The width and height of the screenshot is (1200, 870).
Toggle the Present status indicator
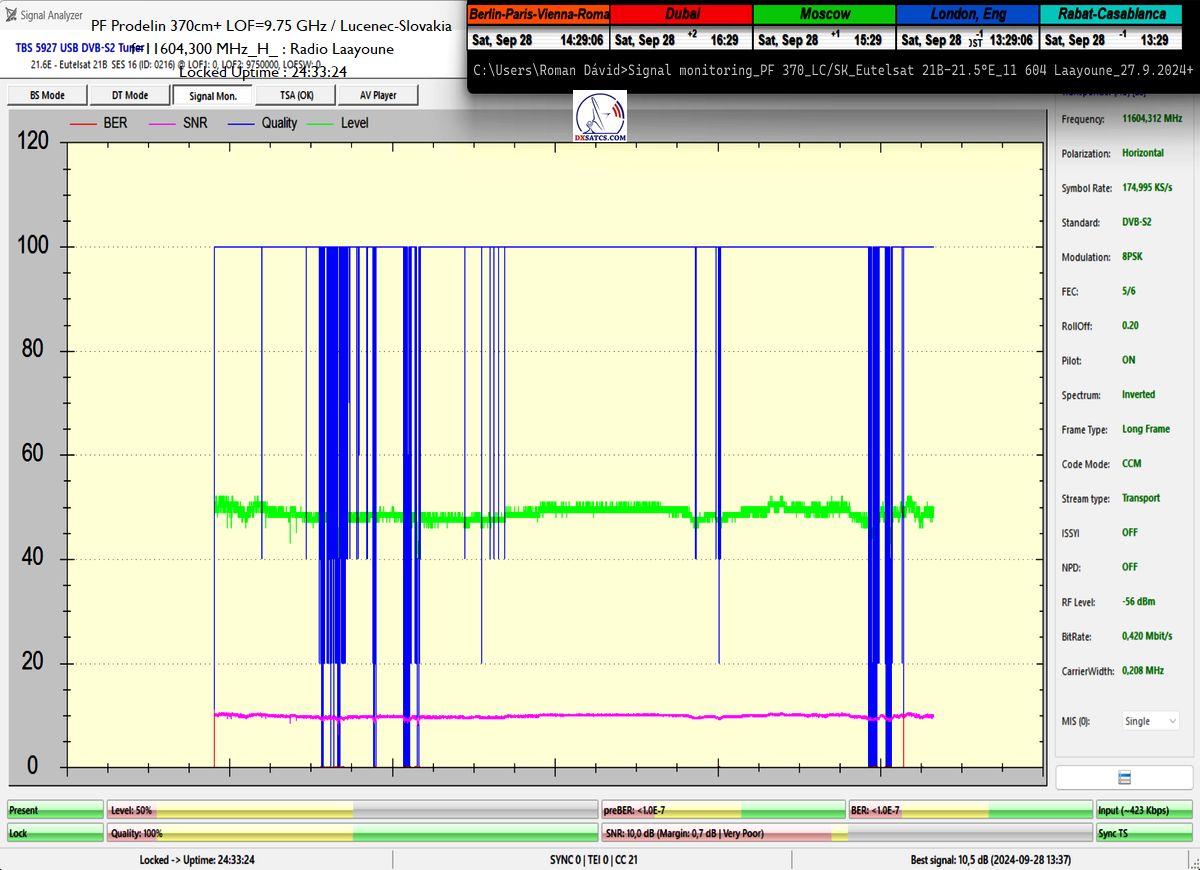click(x=55, y=810)
